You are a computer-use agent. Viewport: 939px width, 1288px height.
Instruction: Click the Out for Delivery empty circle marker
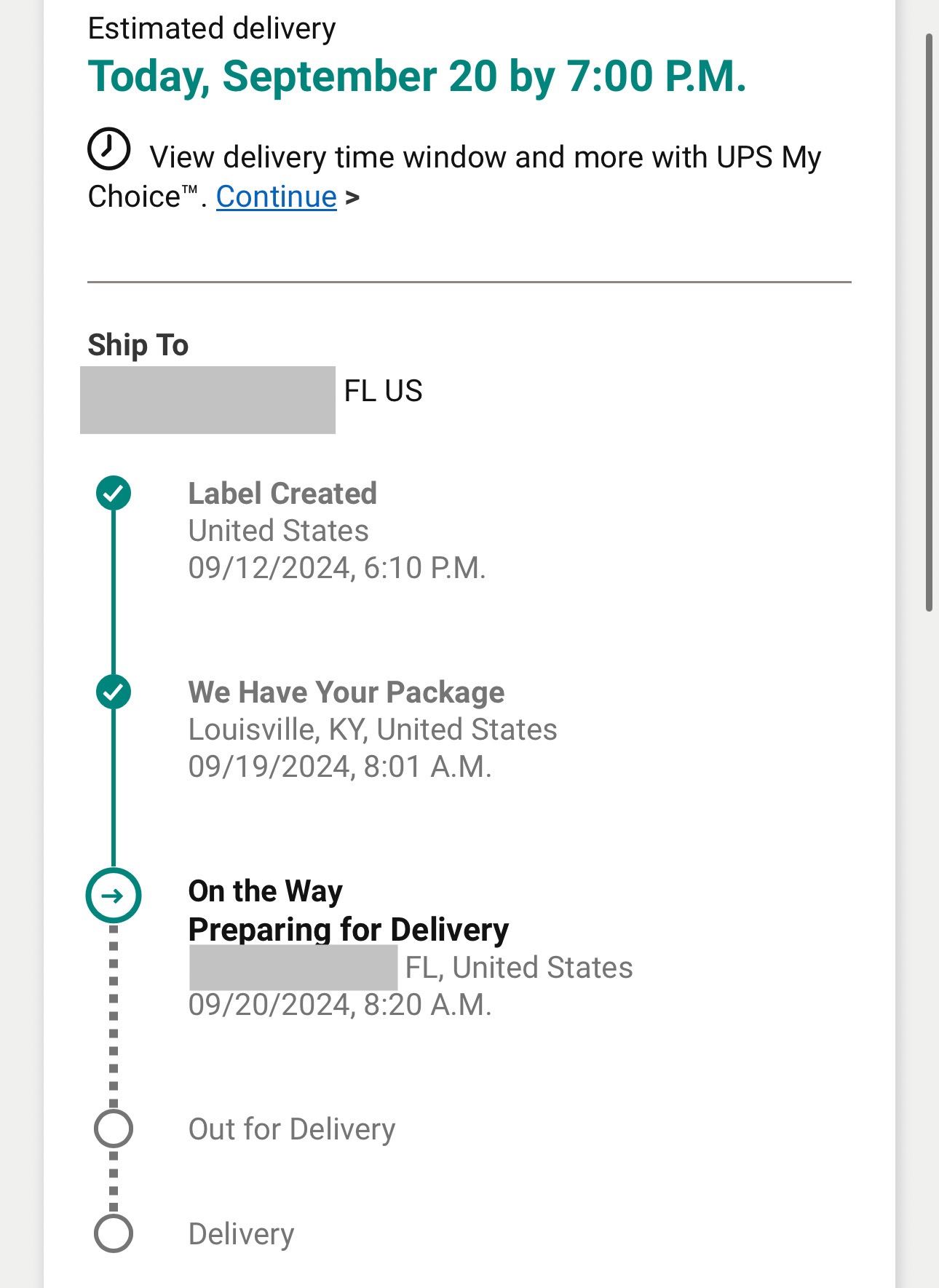click(x=114, y=1129)
